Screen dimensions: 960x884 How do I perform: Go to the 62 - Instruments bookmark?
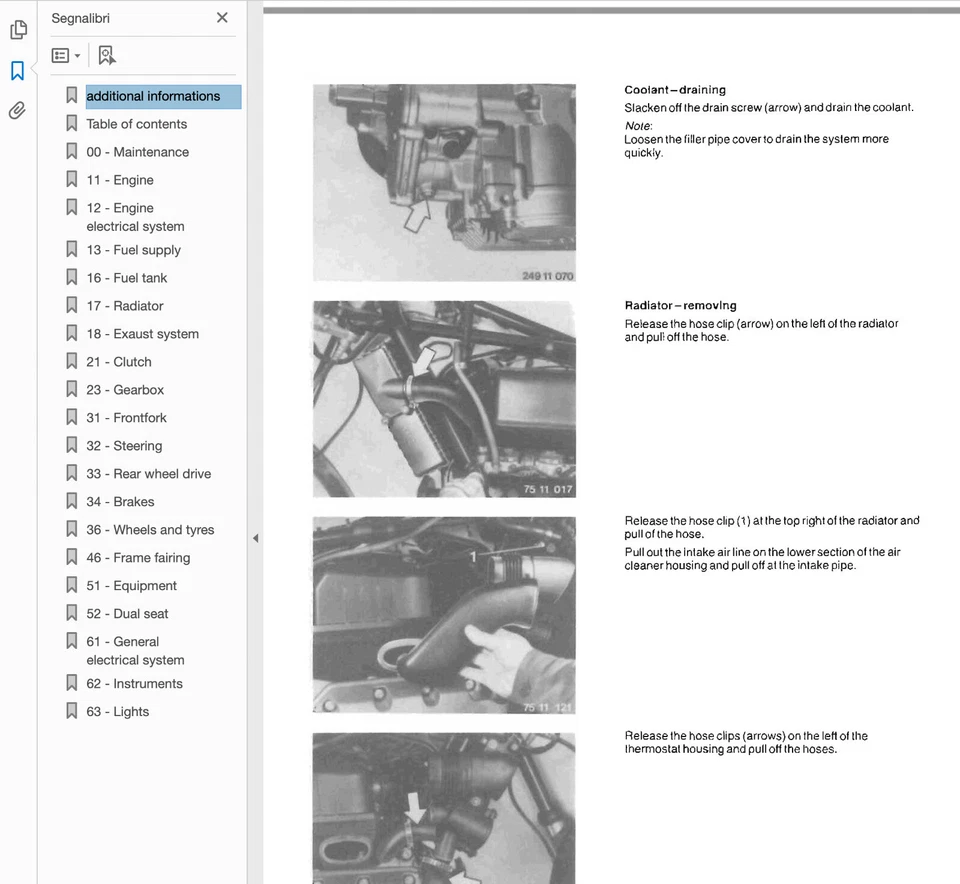click(x=133, y=683)
